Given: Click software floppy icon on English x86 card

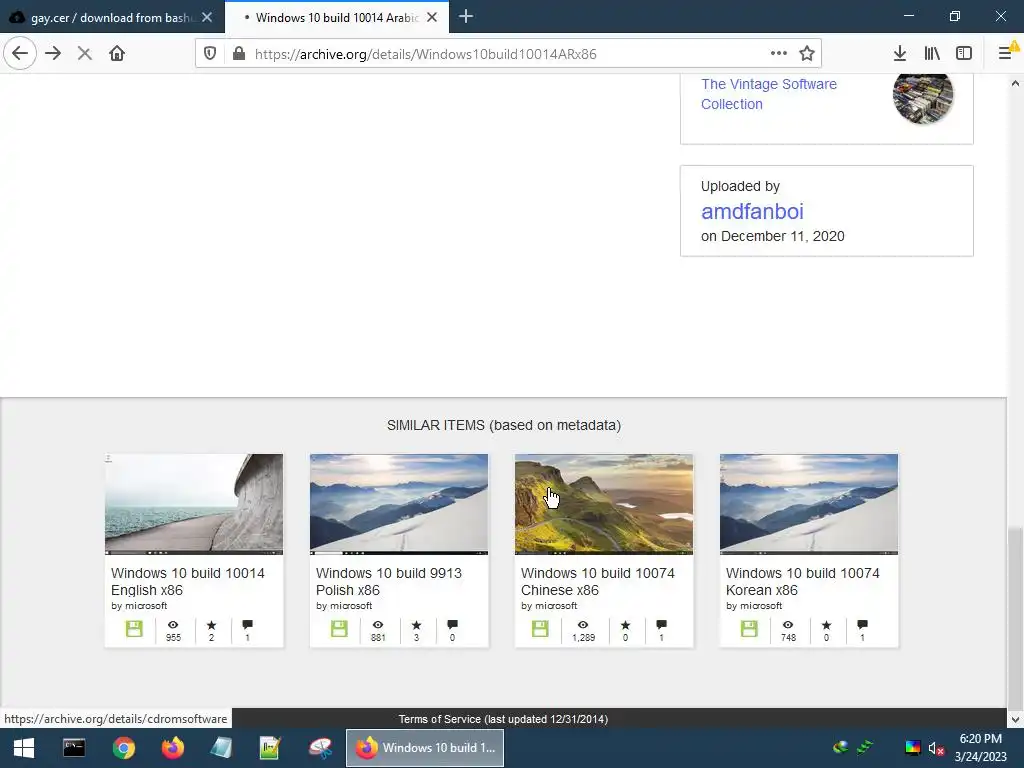Looking at the screenshot, I should pyautogui.click(x=134, y=629).
